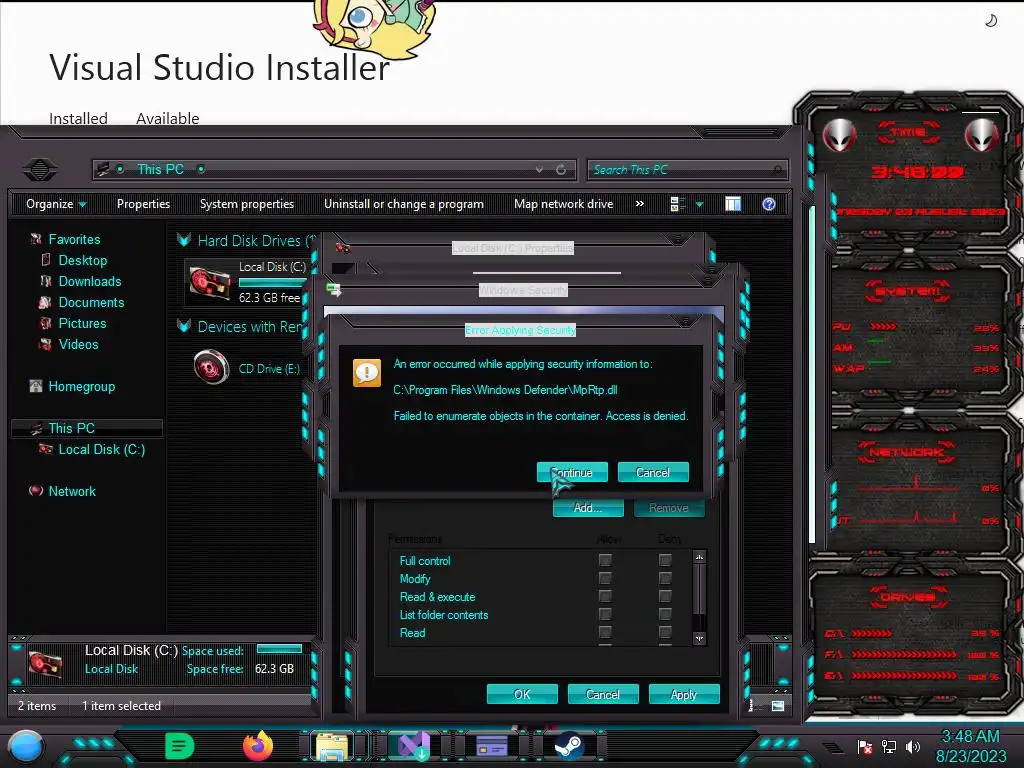Open Visual Studio Installer taskbar icon
1024x768 pixels.
tap(413, 746)
